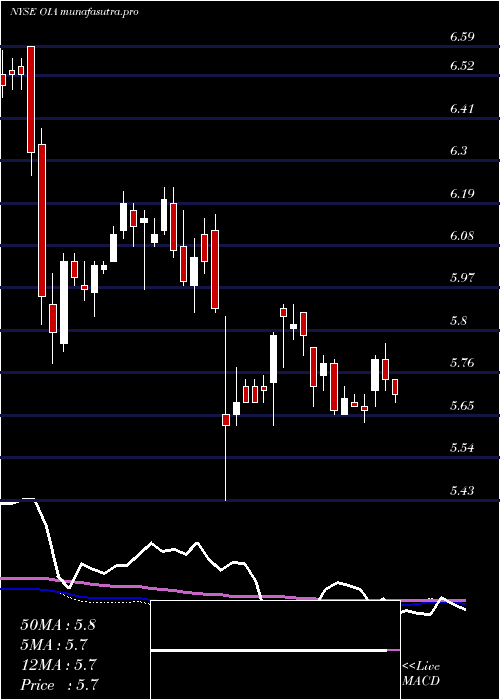Image resolution: width=500 pixels, height=700 pixels.
Task: Click the 6.3 price axis label
Action: click(x=458, y=151)
